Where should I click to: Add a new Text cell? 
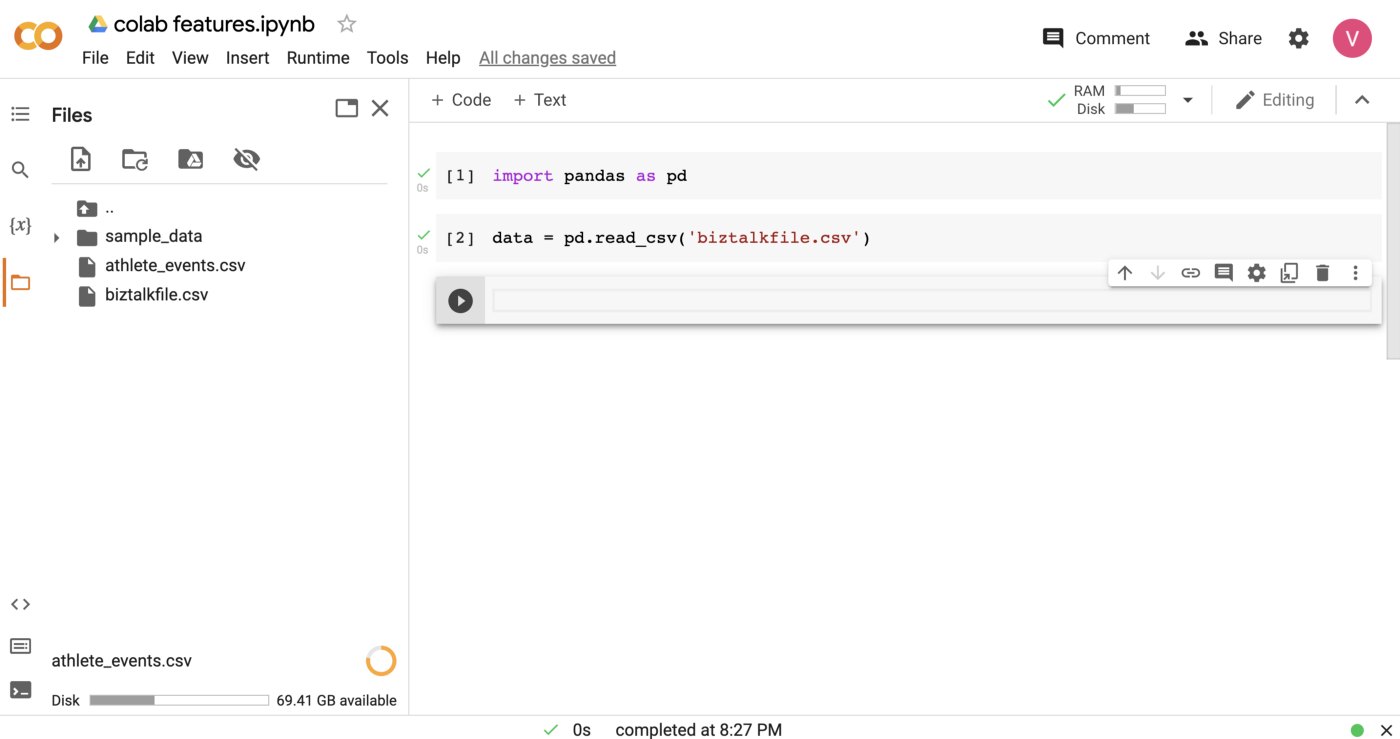[x=539, y=100]
